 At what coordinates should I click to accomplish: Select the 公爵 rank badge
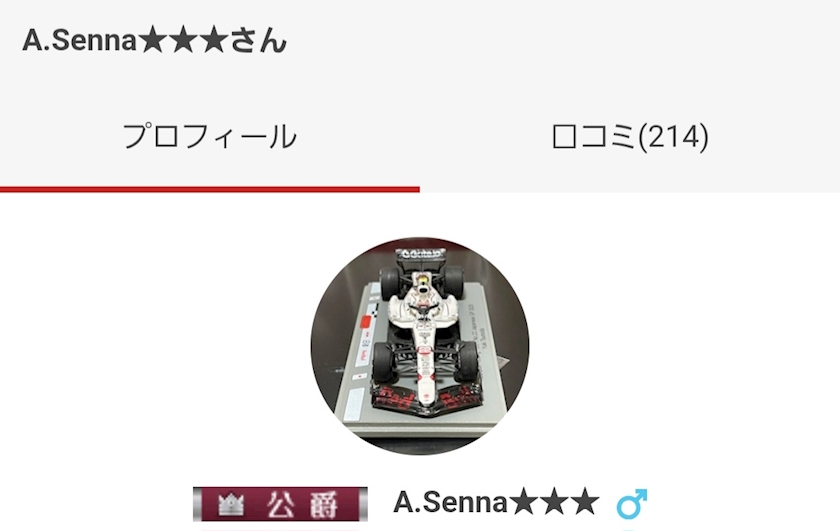pos(280,504)
